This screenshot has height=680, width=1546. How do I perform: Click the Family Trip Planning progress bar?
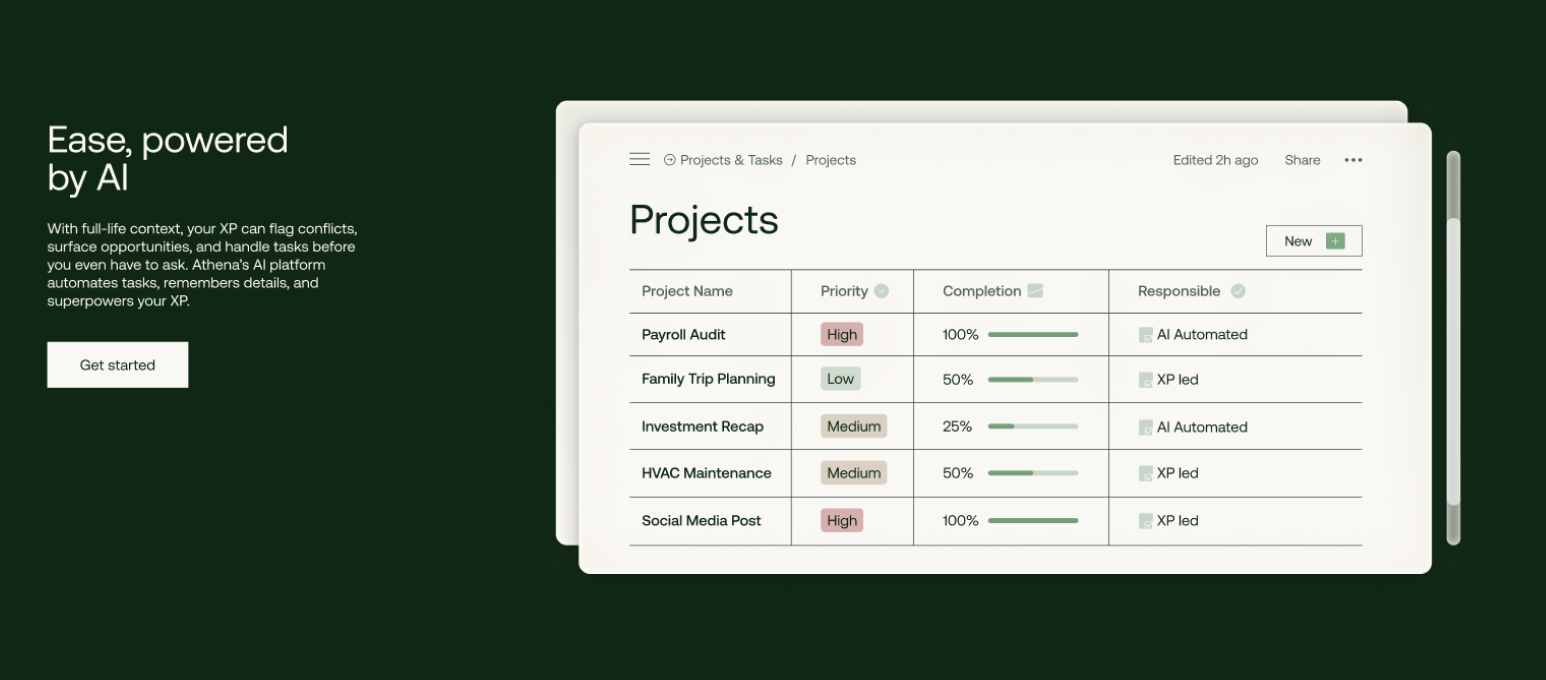[x=1033, y=380]
